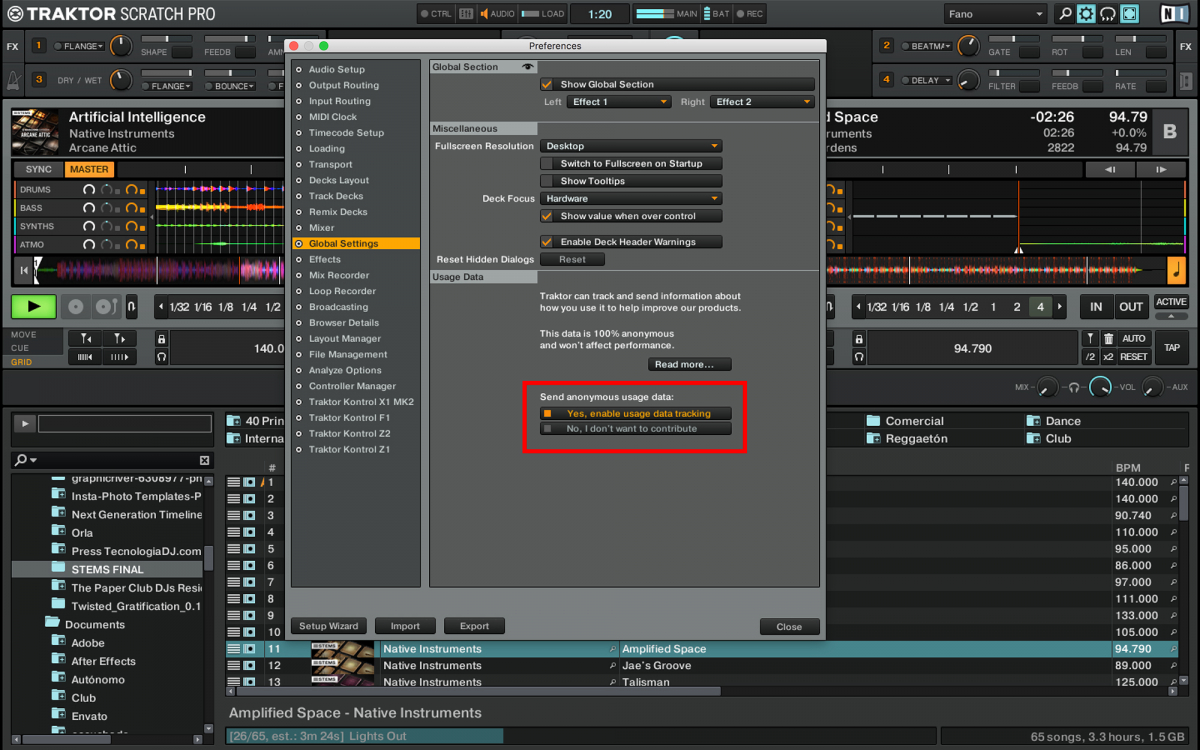The width and height of the screenshot is (1200, 750).
Task: Toggle SYNC on deck A
Action: [x=38, y=169]
